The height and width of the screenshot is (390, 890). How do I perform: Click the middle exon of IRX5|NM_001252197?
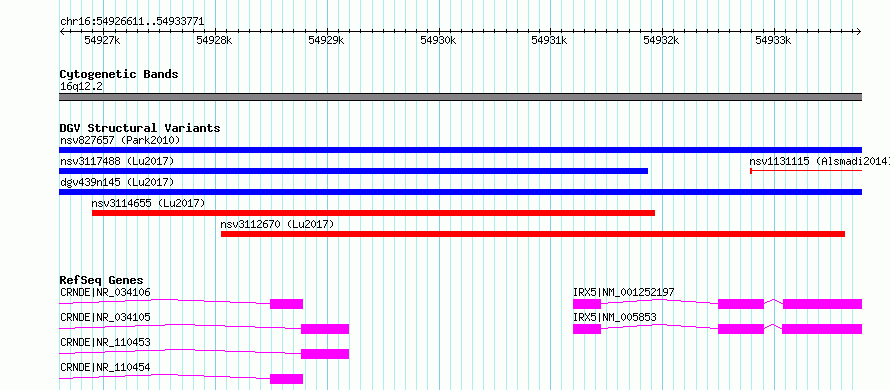pos(741,304)
